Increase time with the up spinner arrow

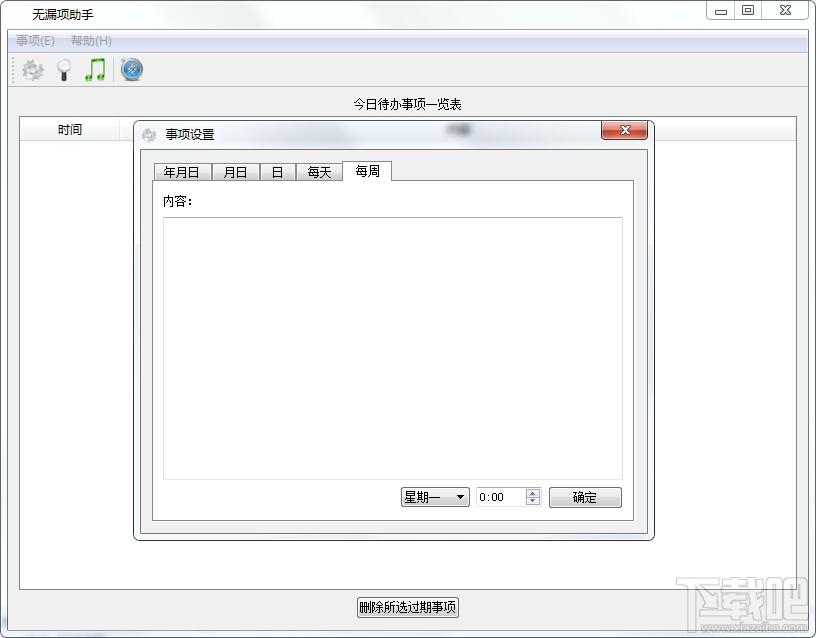(532, 492)
